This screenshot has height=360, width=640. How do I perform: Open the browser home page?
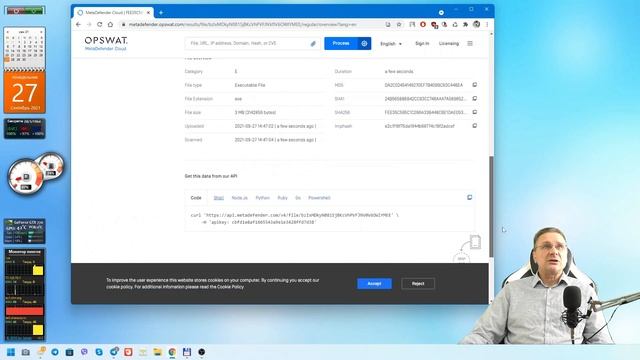110,24
